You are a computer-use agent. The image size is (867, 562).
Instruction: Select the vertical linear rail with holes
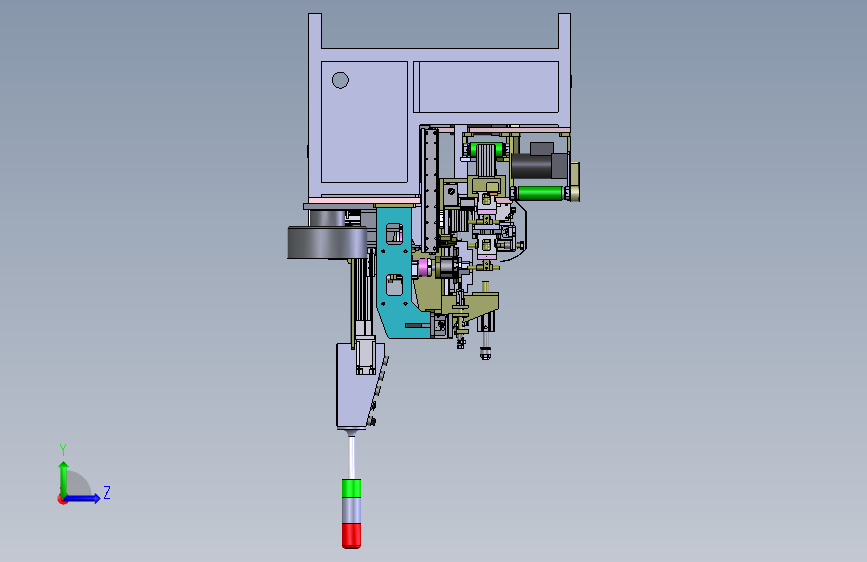pos(430,189)
